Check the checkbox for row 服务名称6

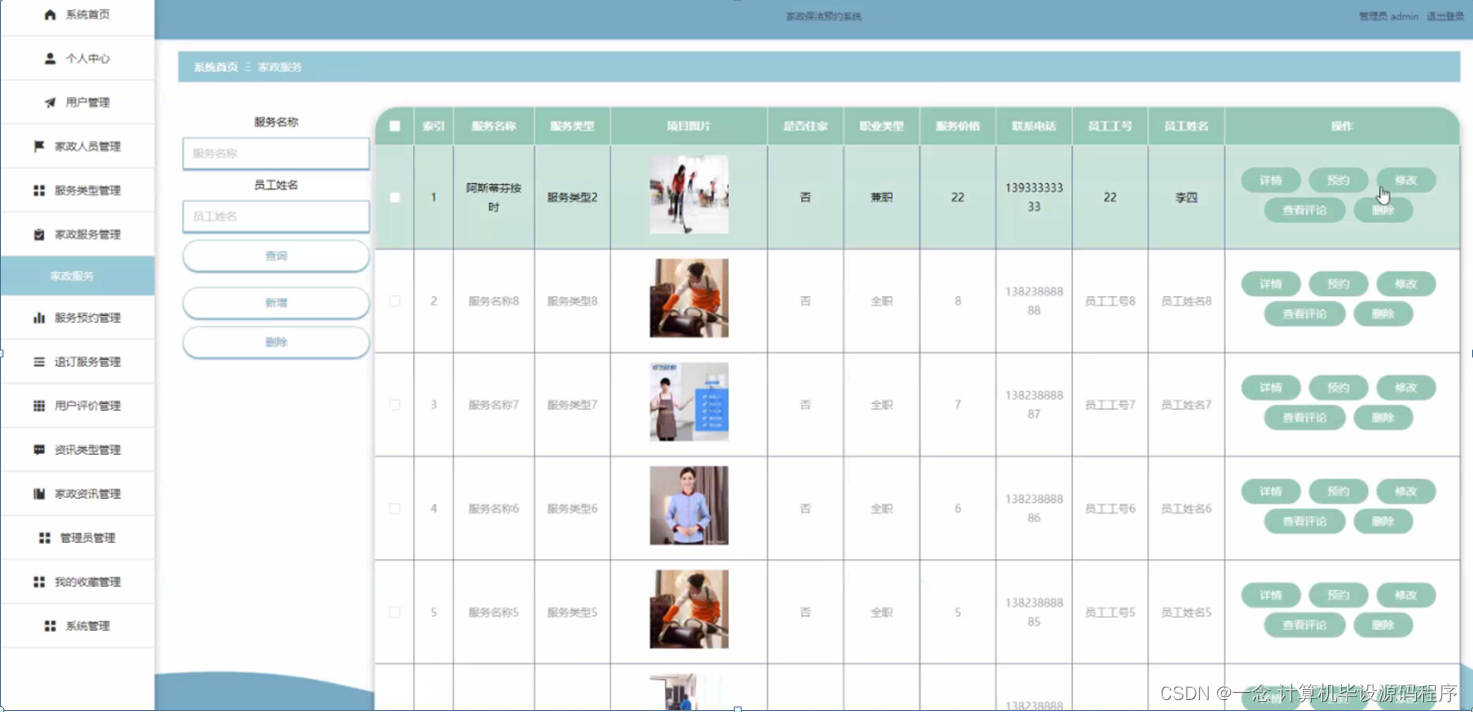coord(395,509)
